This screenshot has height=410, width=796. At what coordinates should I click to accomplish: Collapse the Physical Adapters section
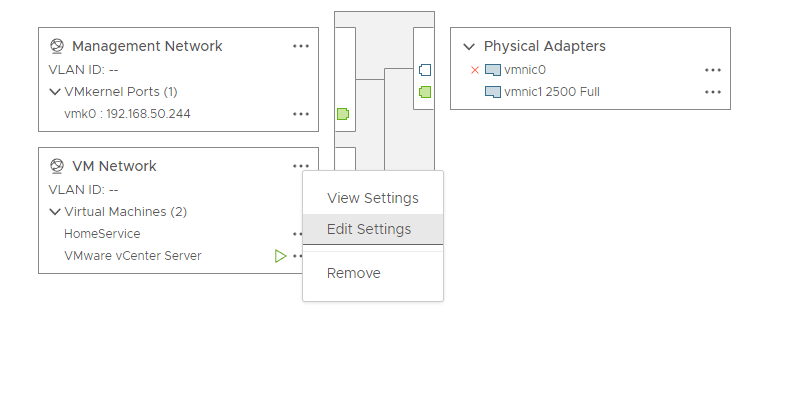(x=469, y=46)
